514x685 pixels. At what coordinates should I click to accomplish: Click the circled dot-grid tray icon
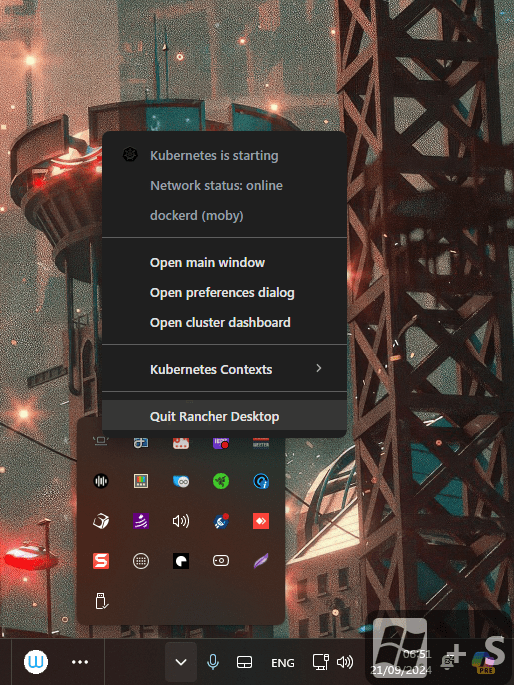click(141, 560)
